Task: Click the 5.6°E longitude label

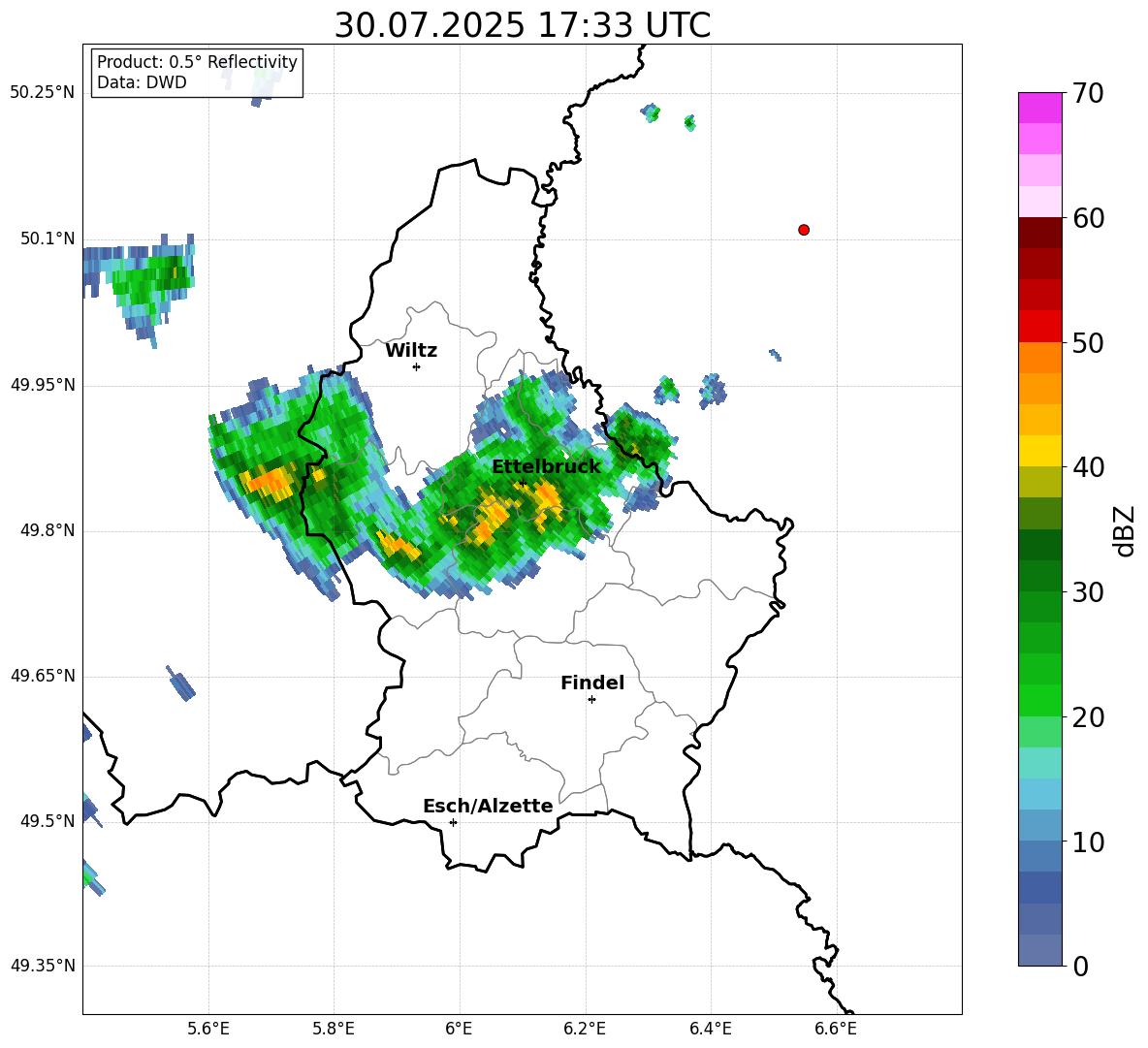Action: point(208,1029)
